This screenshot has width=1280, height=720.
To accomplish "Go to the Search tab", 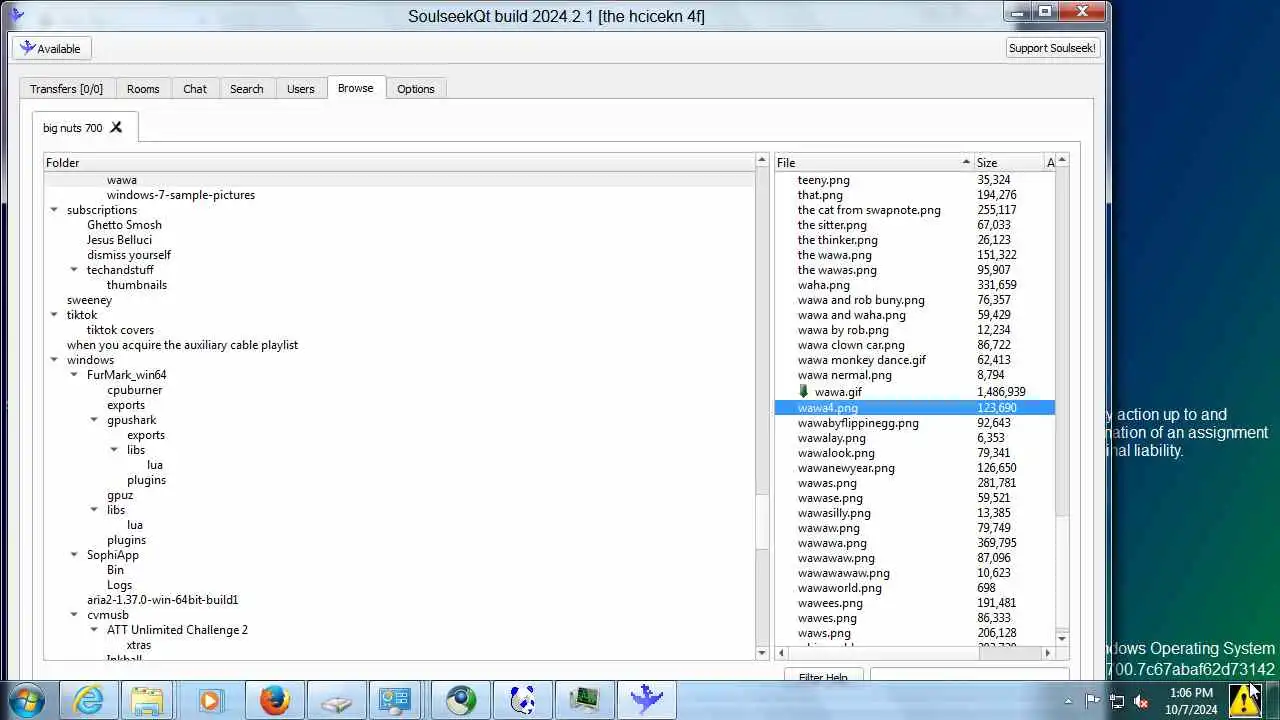I will tap(247, 89).
